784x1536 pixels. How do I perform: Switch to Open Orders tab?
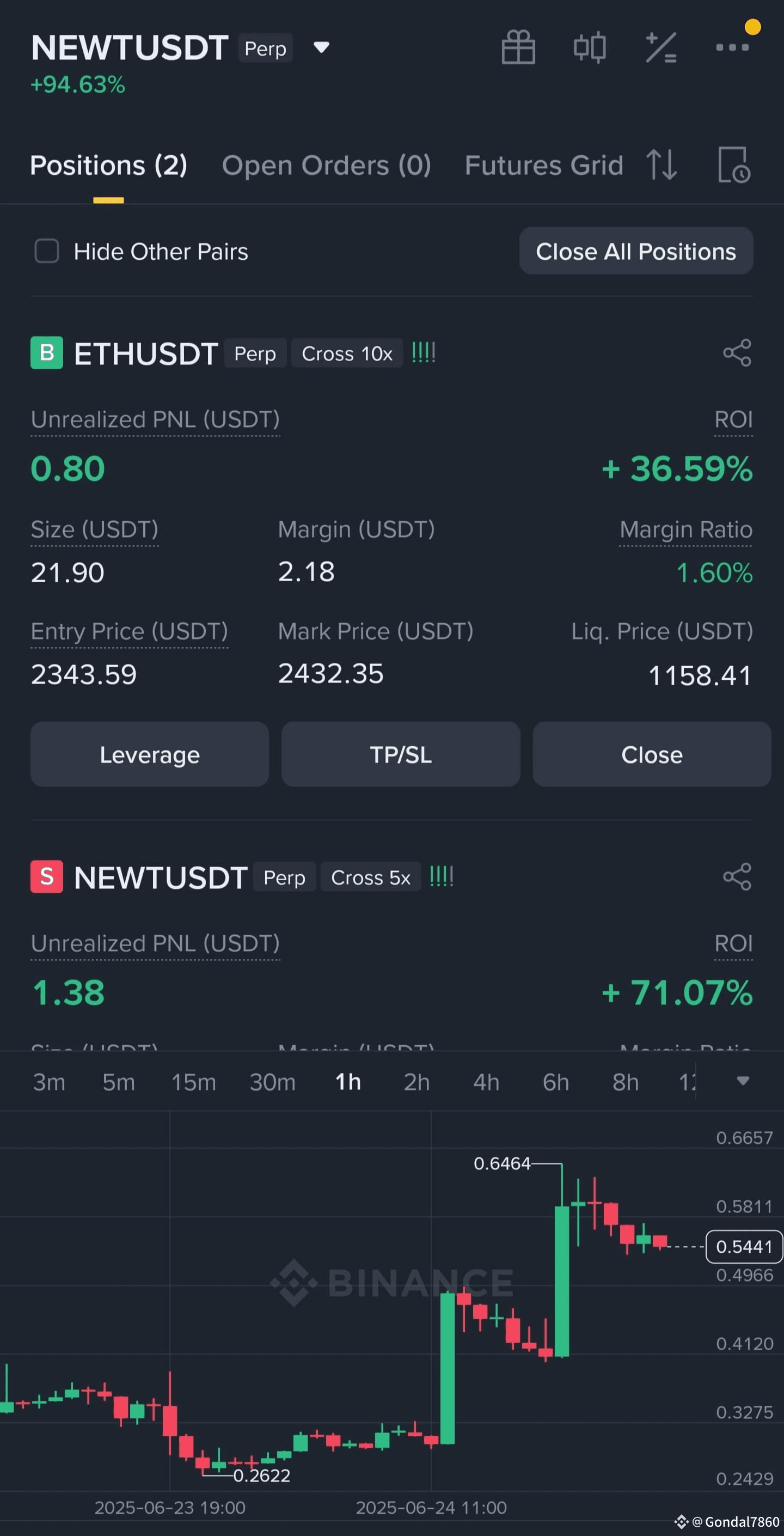tap(326, 165)
